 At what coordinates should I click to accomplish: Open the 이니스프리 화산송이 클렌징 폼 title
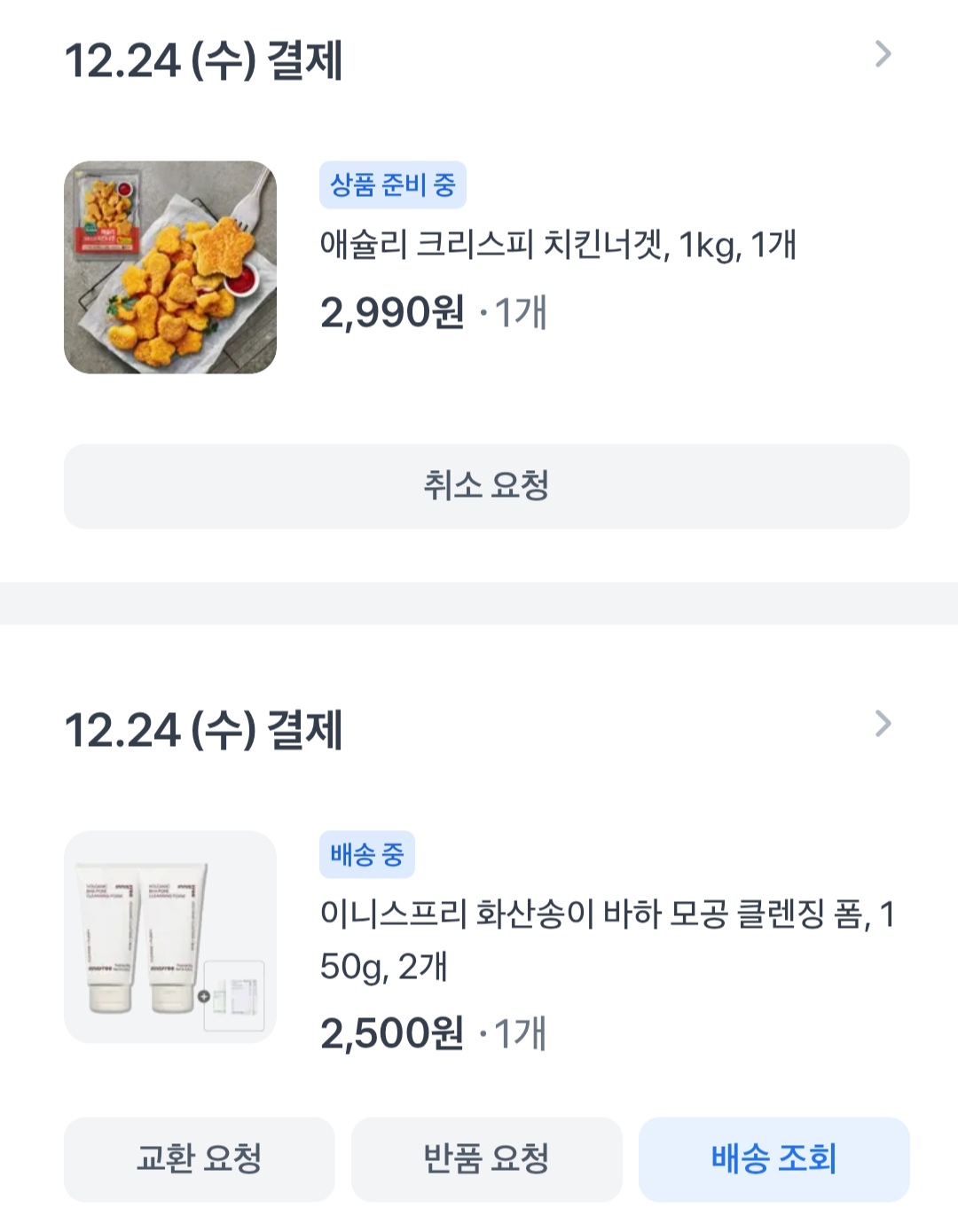click(607, 938)
